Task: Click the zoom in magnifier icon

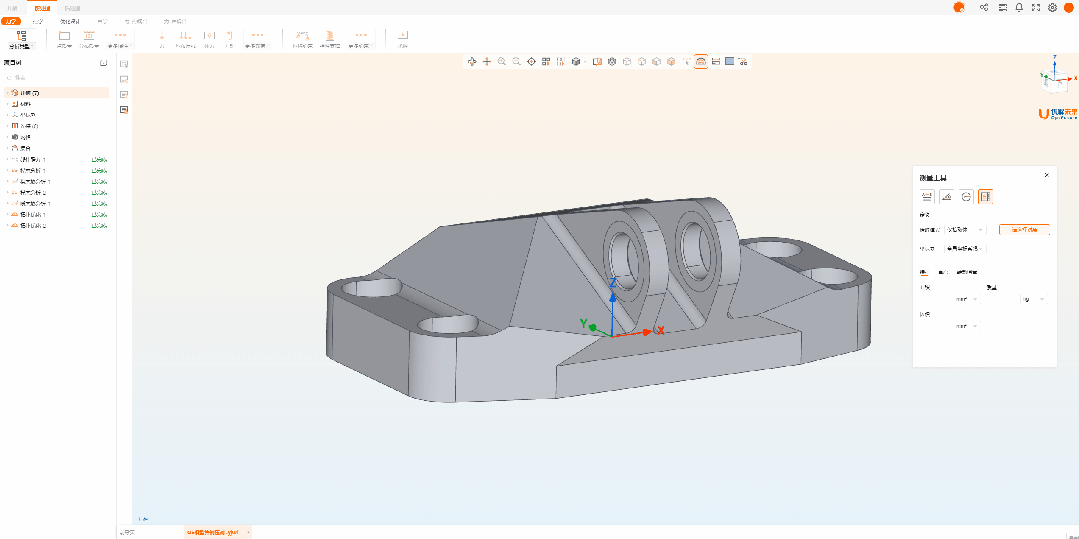Action: (x=502, y=62)
